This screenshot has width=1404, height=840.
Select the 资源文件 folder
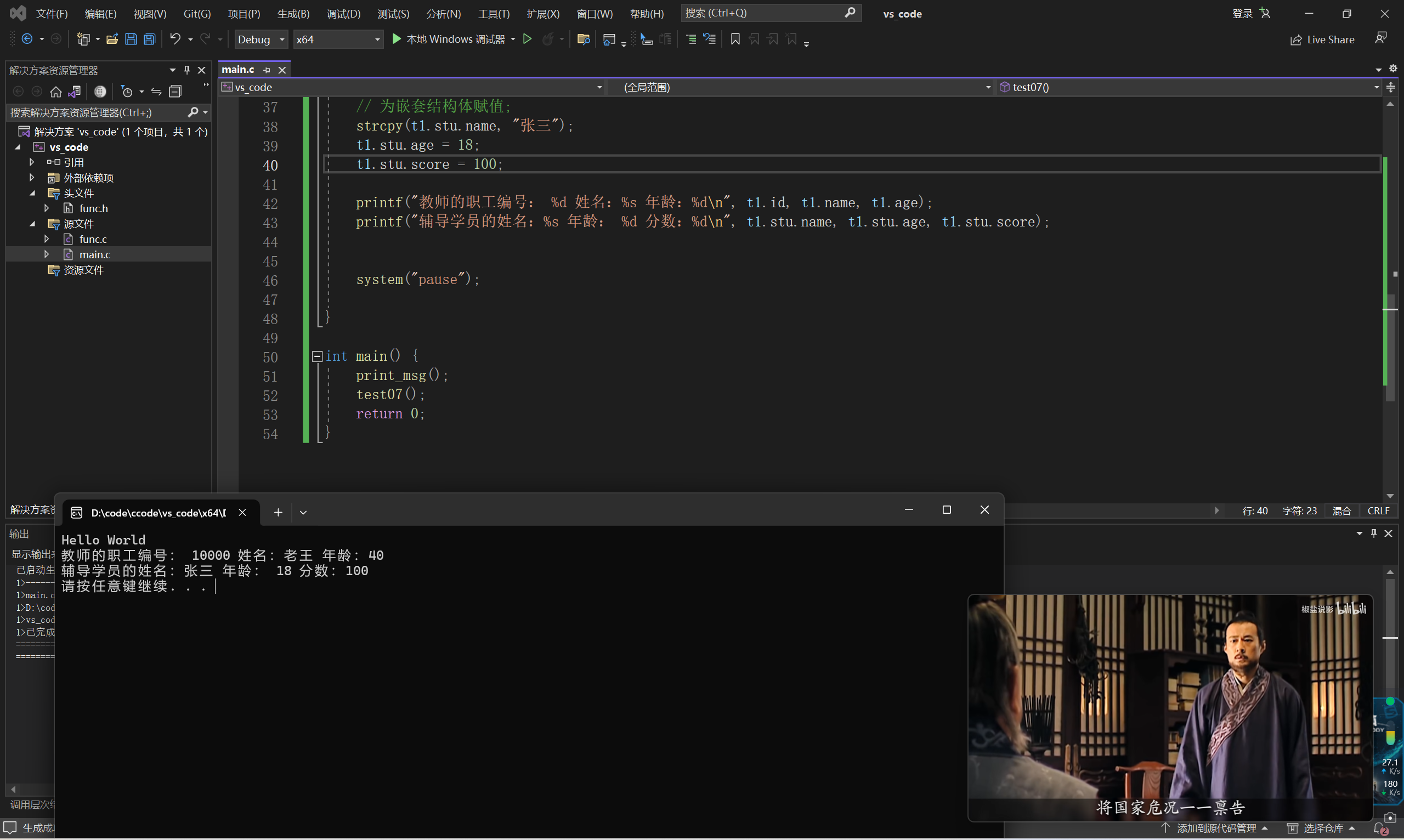pos(83,270)
